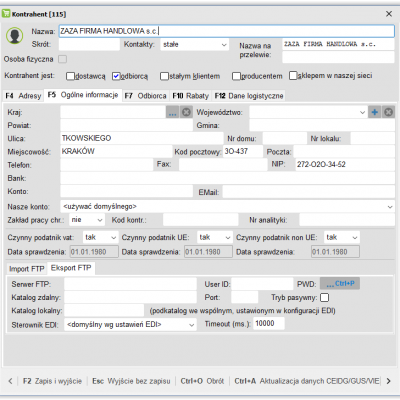400x400 pixels.
Task: Click the Port input field
Action: [245, 297]
